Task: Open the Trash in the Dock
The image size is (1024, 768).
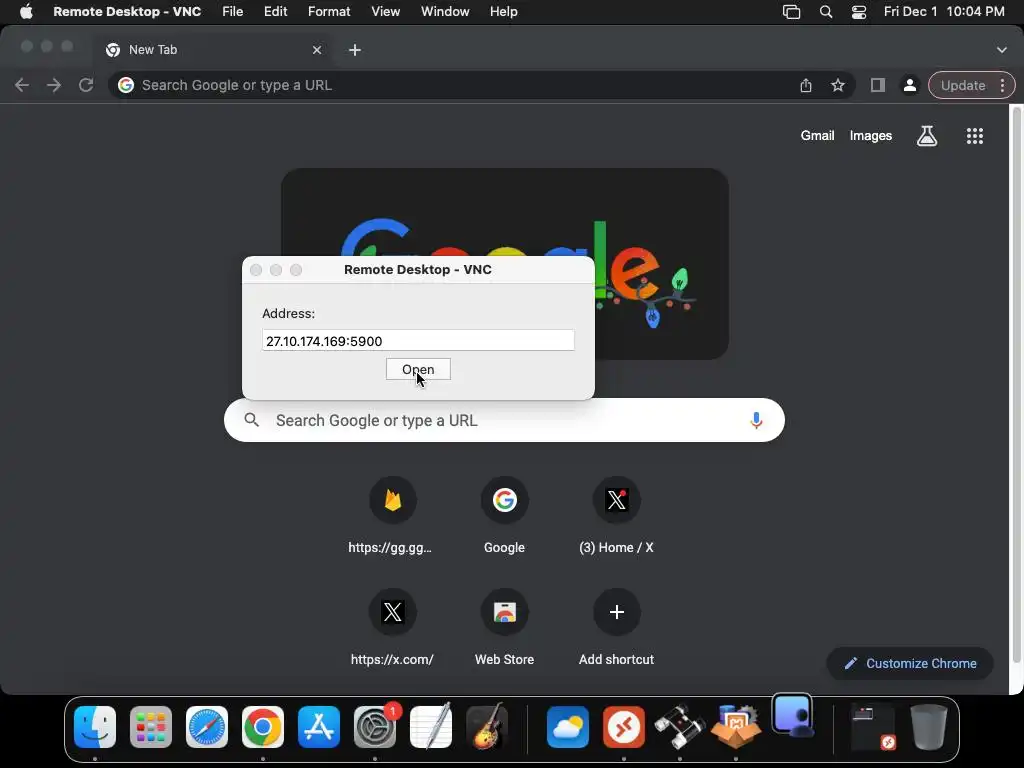Action: pos(929,727)
